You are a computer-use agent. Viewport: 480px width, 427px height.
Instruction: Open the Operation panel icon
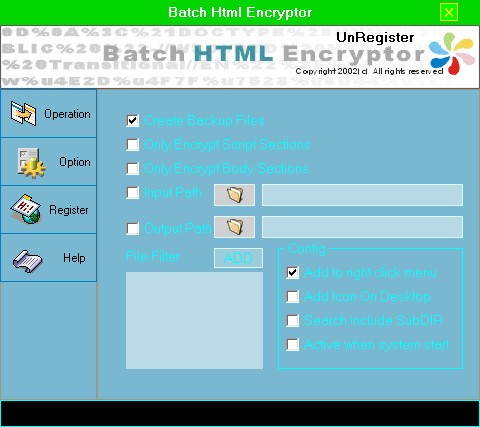(23, 114)
